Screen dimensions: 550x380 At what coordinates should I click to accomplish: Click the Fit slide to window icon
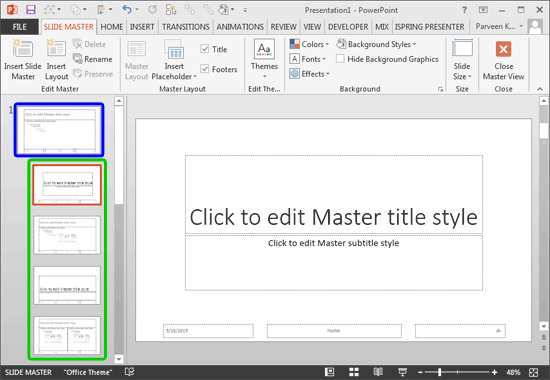click(x=534, y=372)
